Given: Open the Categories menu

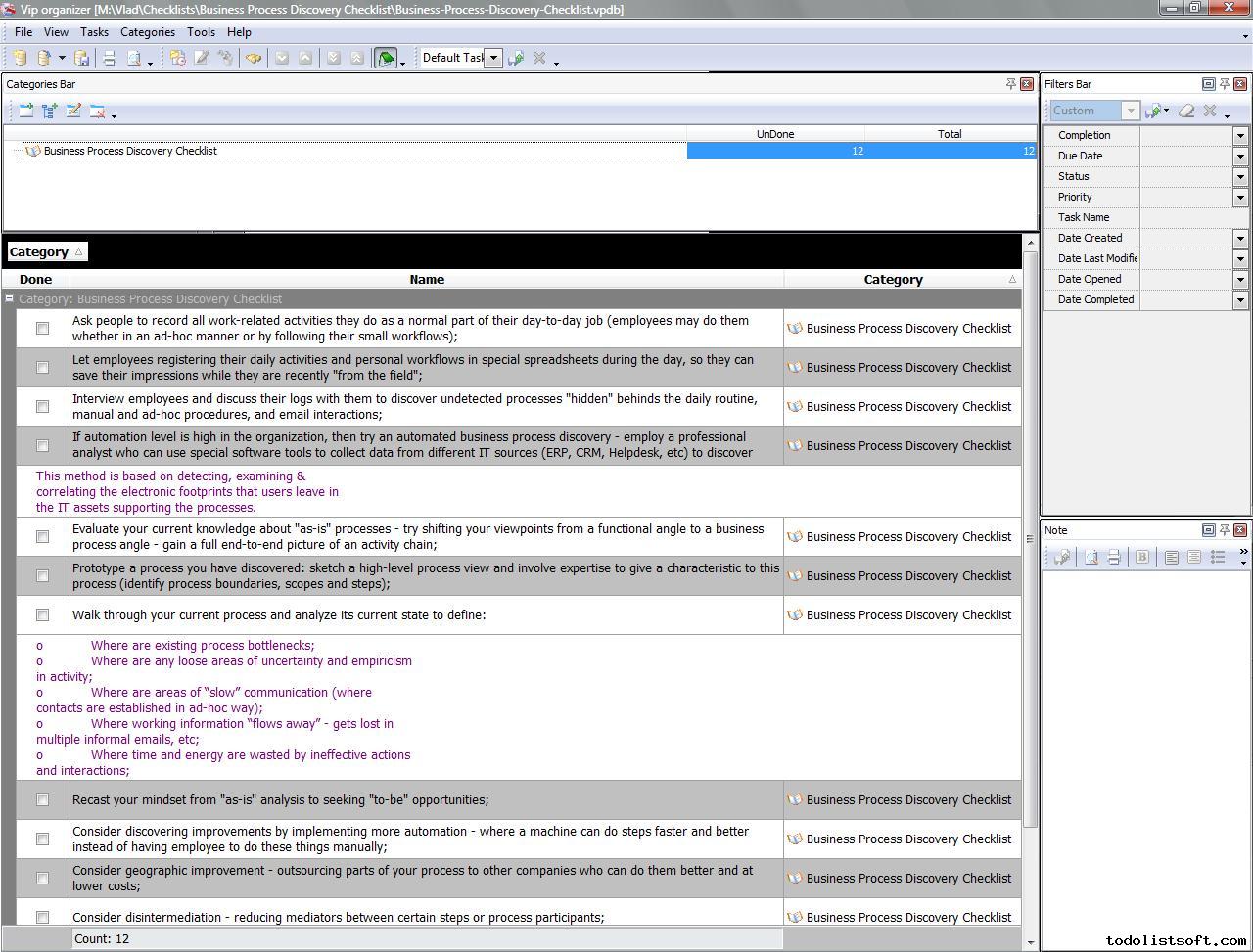Looking at the screenshot, I should 147,32.
